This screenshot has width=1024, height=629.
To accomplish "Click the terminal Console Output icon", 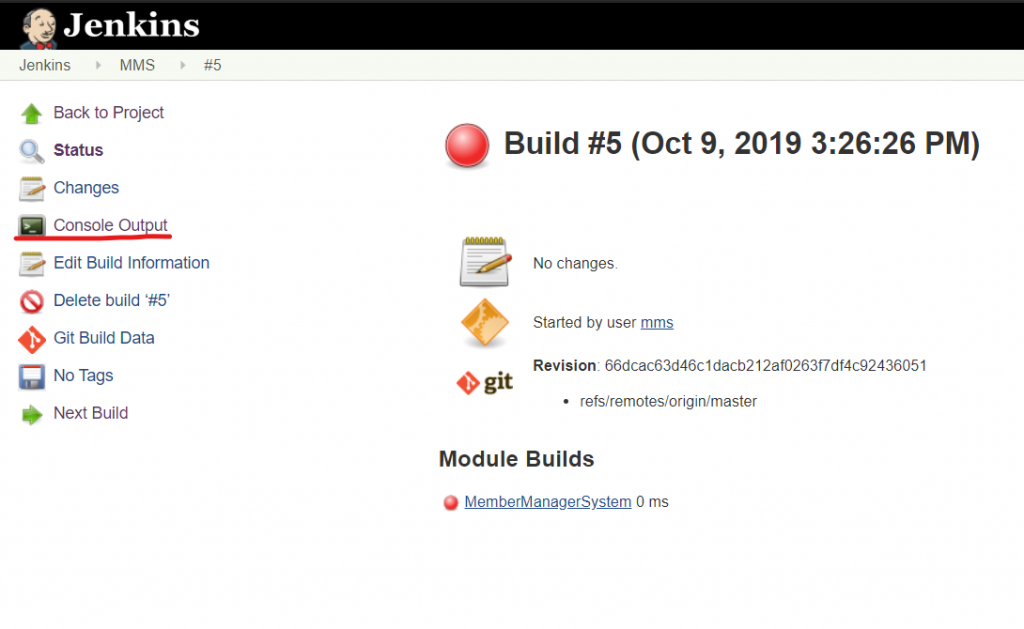I will [32, 226].
